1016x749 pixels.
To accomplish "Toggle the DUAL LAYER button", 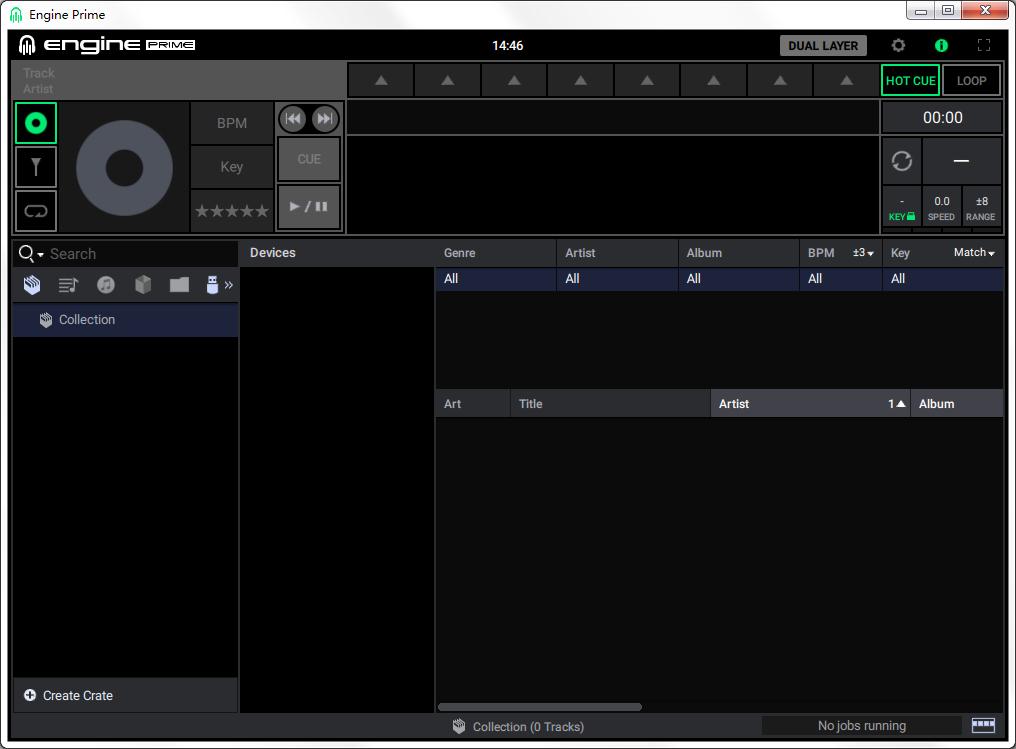I will pyautogui.click(x=823, y=46).
